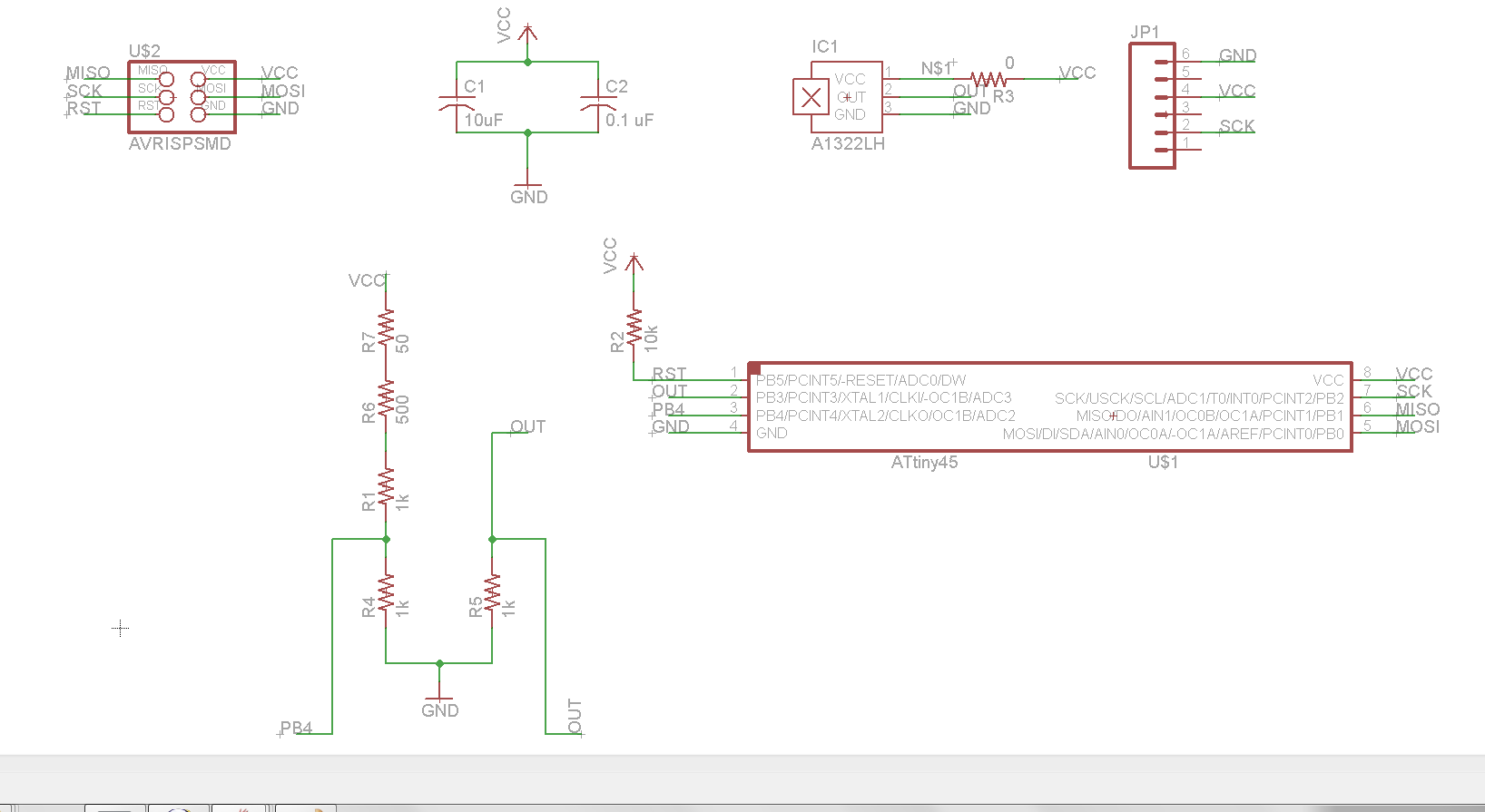Click the 10k value of R2

pos(650,338)
